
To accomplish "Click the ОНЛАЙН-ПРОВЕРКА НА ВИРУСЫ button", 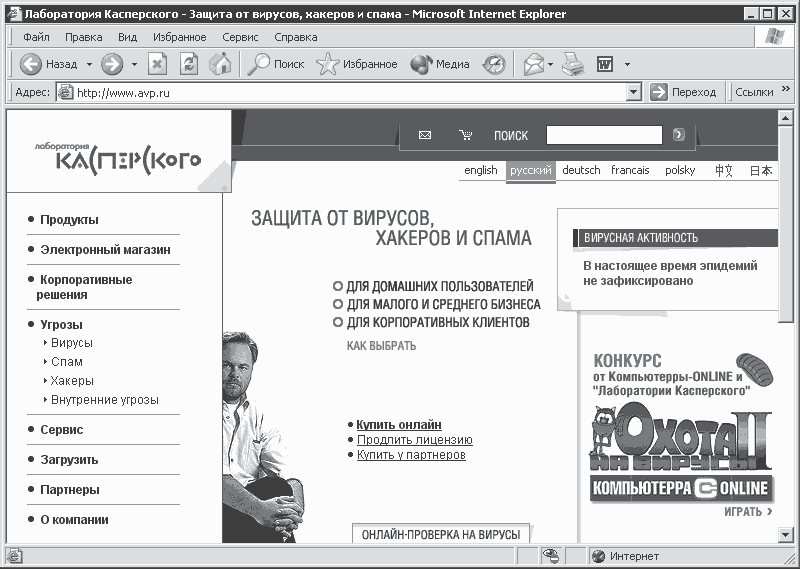I will (x=441, y=534).
